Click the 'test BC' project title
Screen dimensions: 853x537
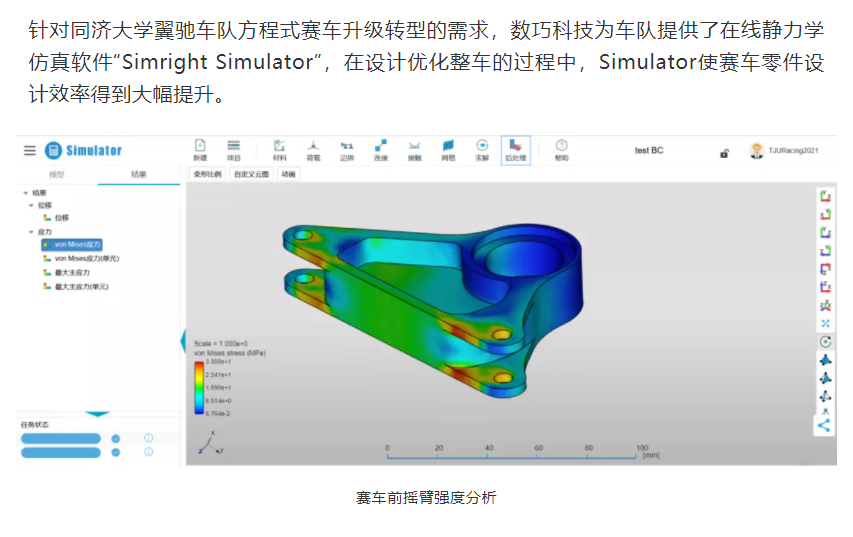point(648,151)
